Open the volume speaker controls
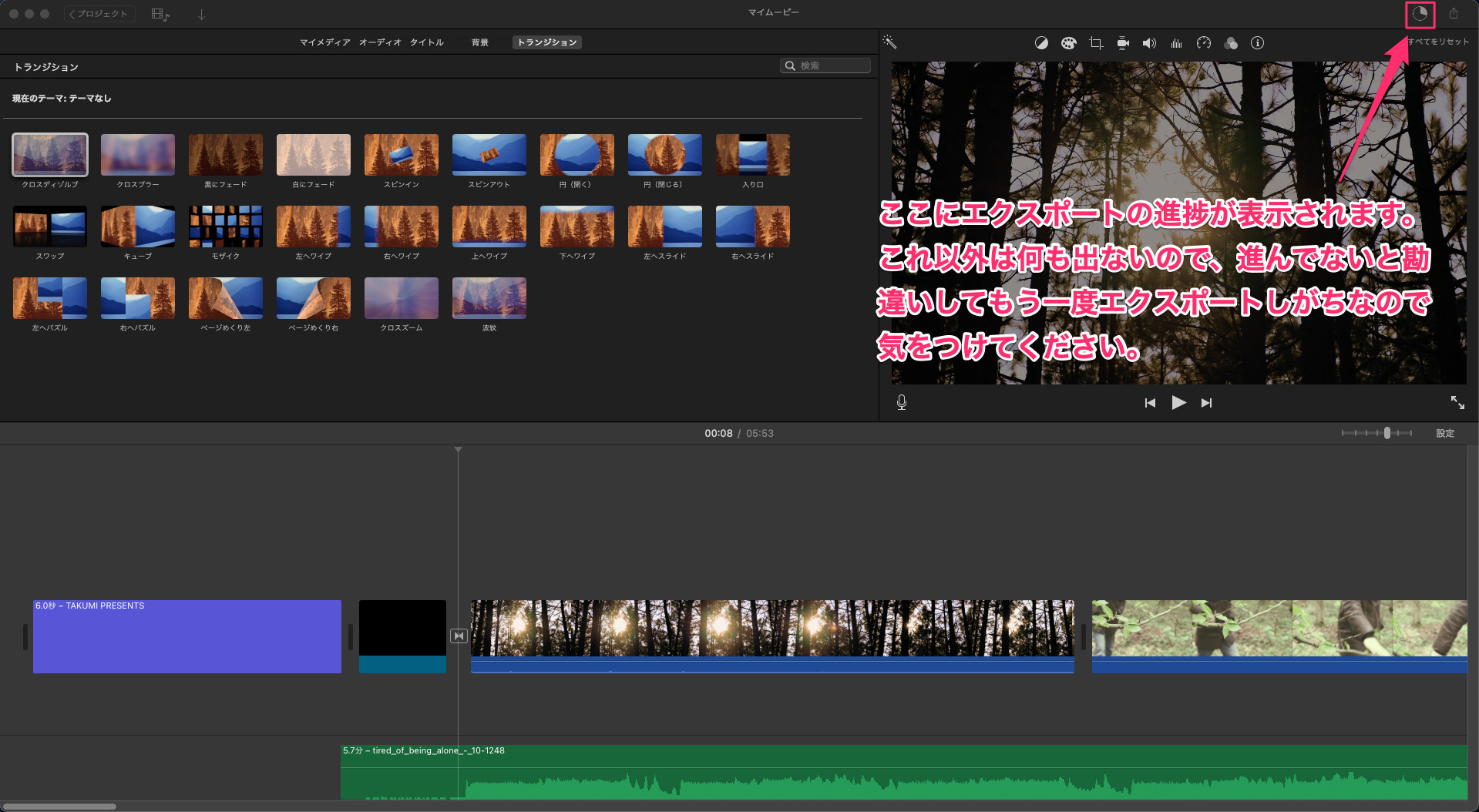This screenshot has height=812, width=1479. coord(1149,43)
